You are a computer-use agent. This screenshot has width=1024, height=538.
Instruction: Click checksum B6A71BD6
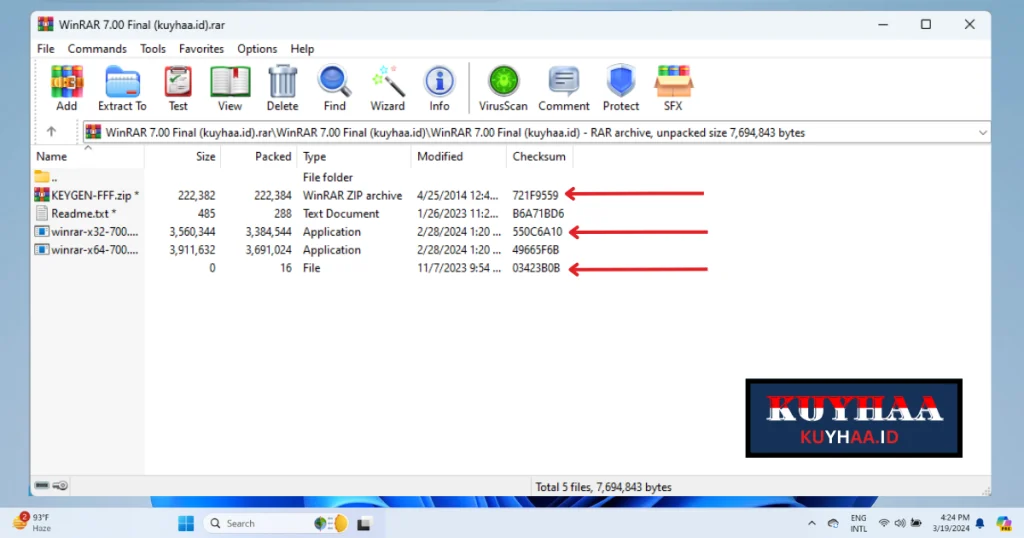tap(538, 214)
